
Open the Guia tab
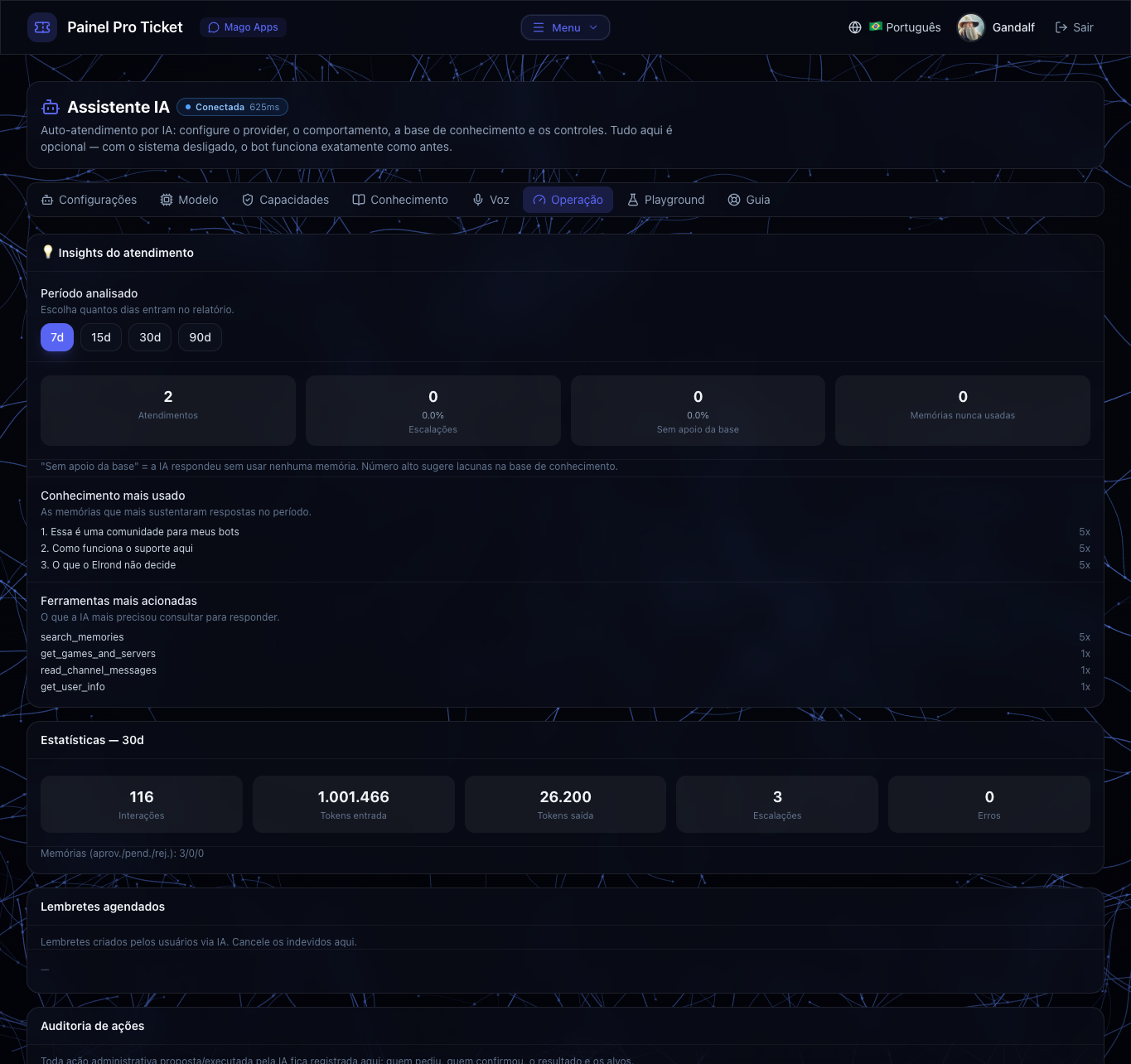(x=749, y=200)
